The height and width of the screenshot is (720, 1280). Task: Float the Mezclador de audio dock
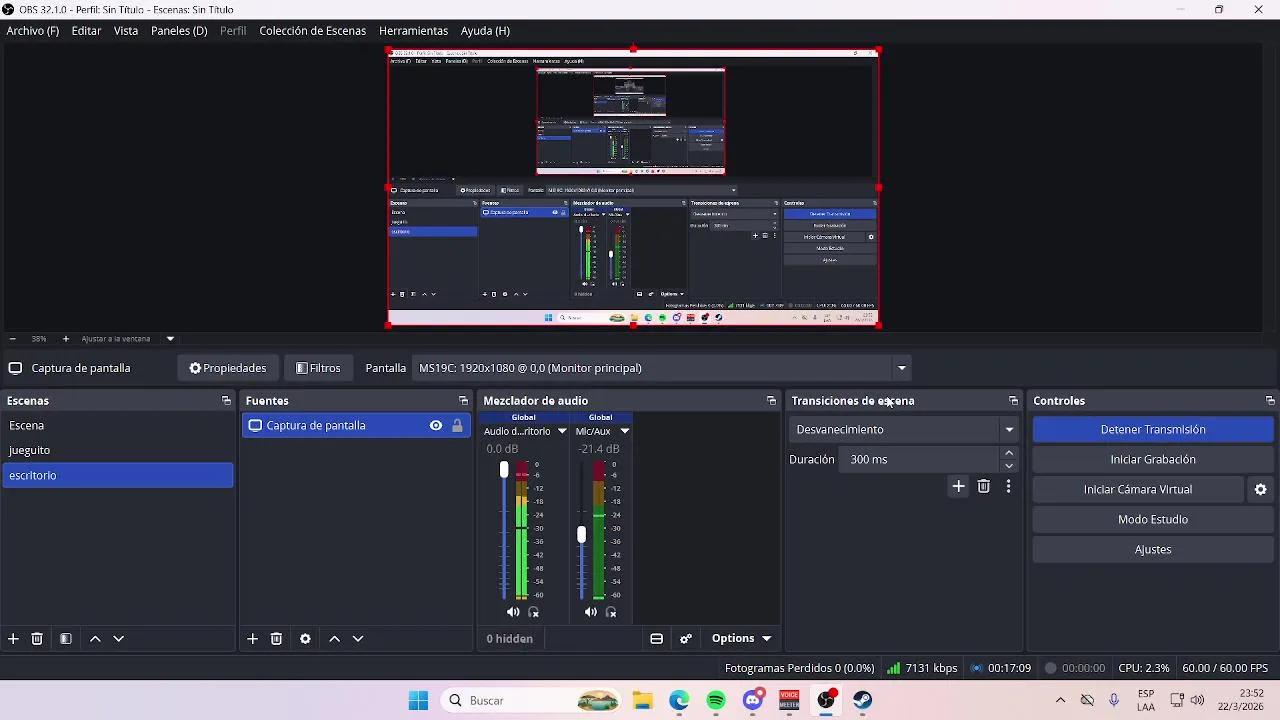[771, 401]
